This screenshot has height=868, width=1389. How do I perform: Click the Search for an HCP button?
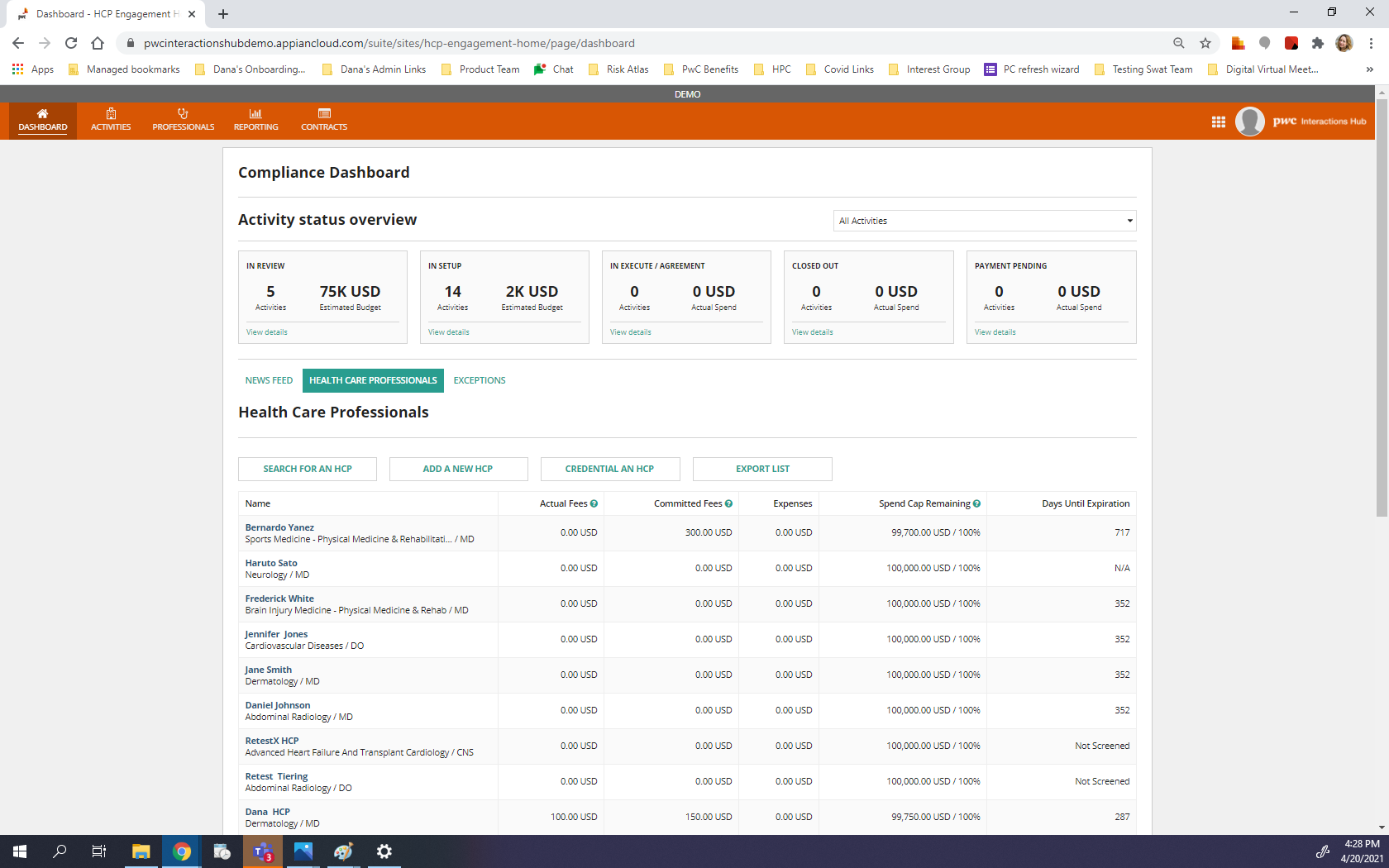[308, 469]
